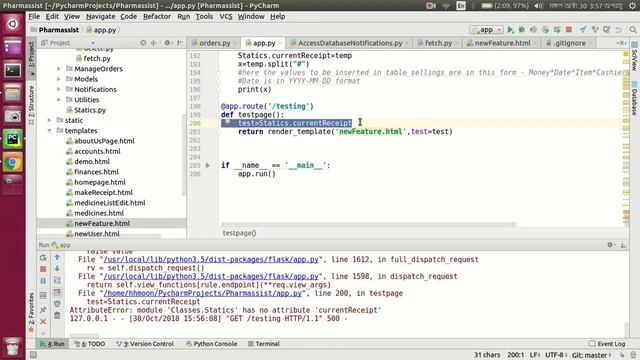Revert changes with the undo arrow icon
This screenshot has width=640, height=360.
coord(618,29)
